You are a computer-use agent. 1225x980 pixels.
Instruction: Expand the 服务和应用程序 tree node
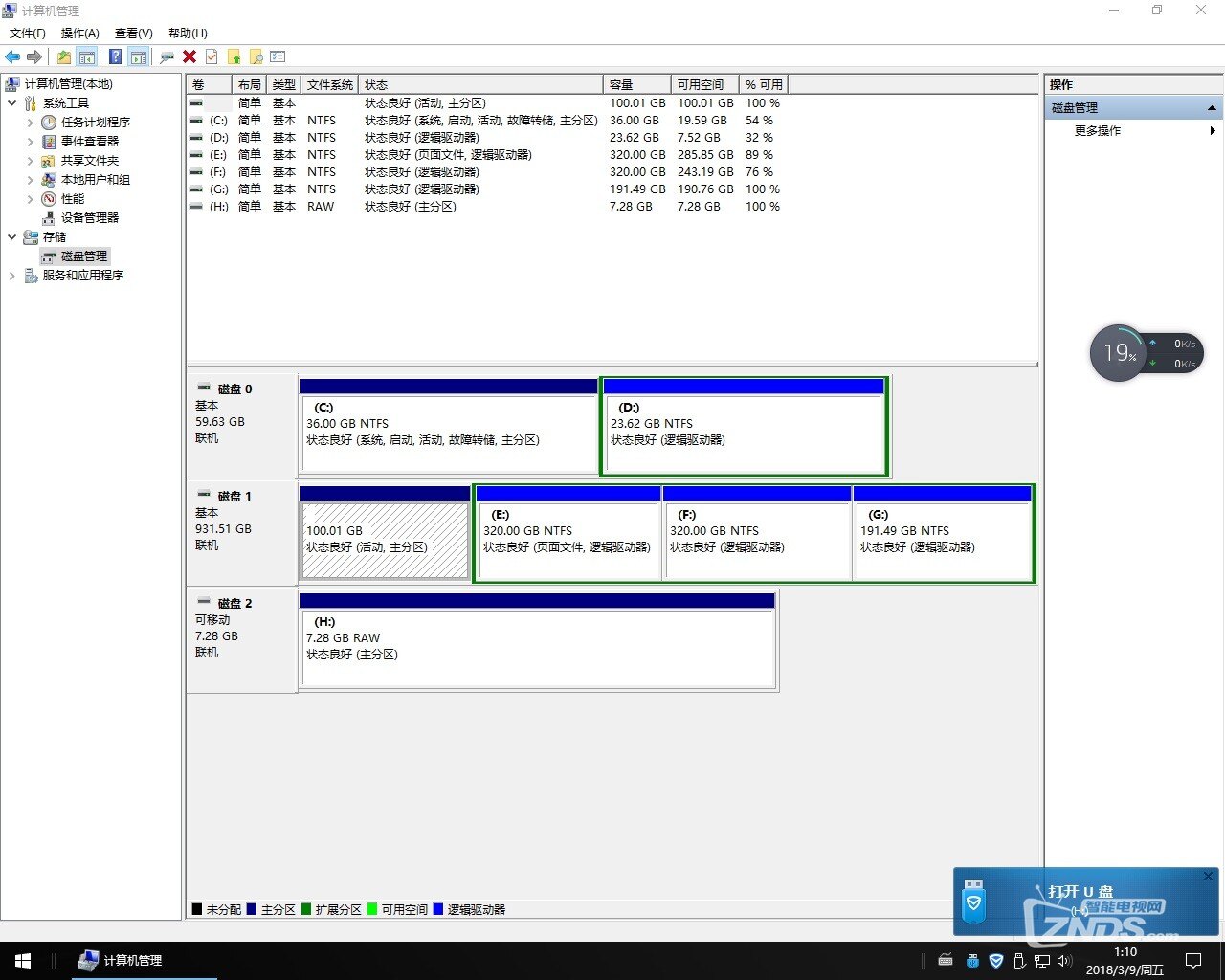point(12,276)
